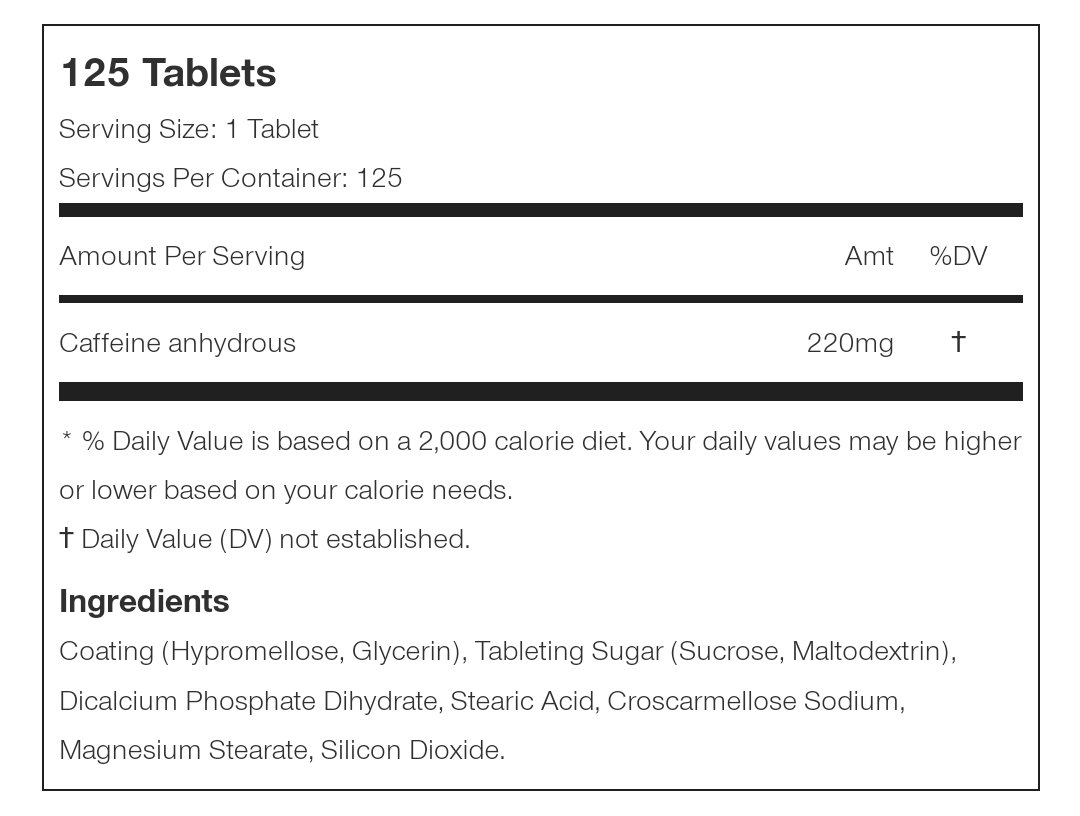The height and width of the screenshot is (816, 1080).
Task: Click the 'Serving Size: 1 Tablet' text
Action: (x=189, y=129)
